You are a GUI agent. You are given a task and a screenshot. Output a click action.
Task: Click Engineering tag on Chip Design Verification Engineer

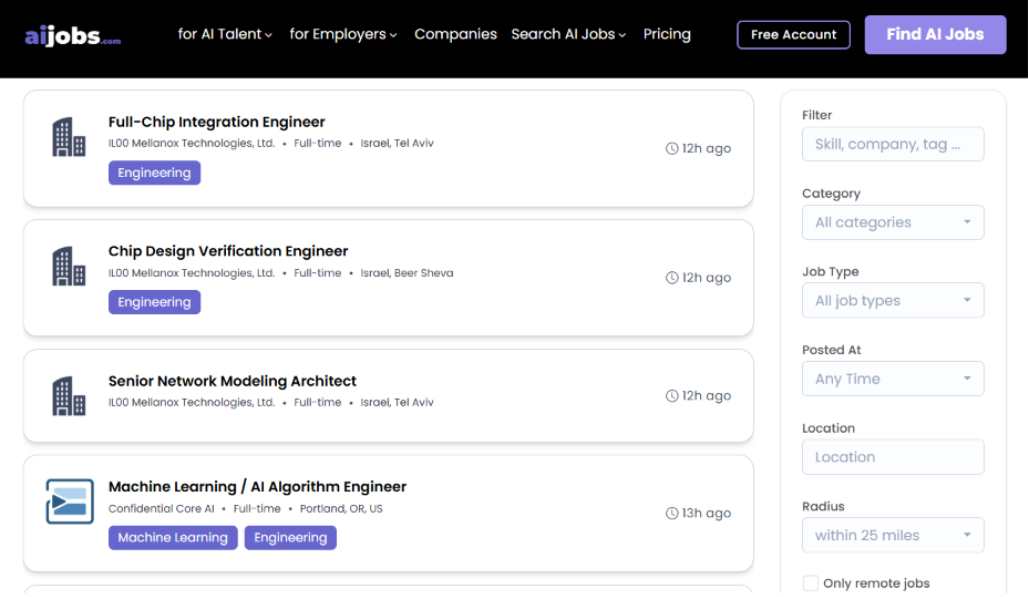[154, 302]
